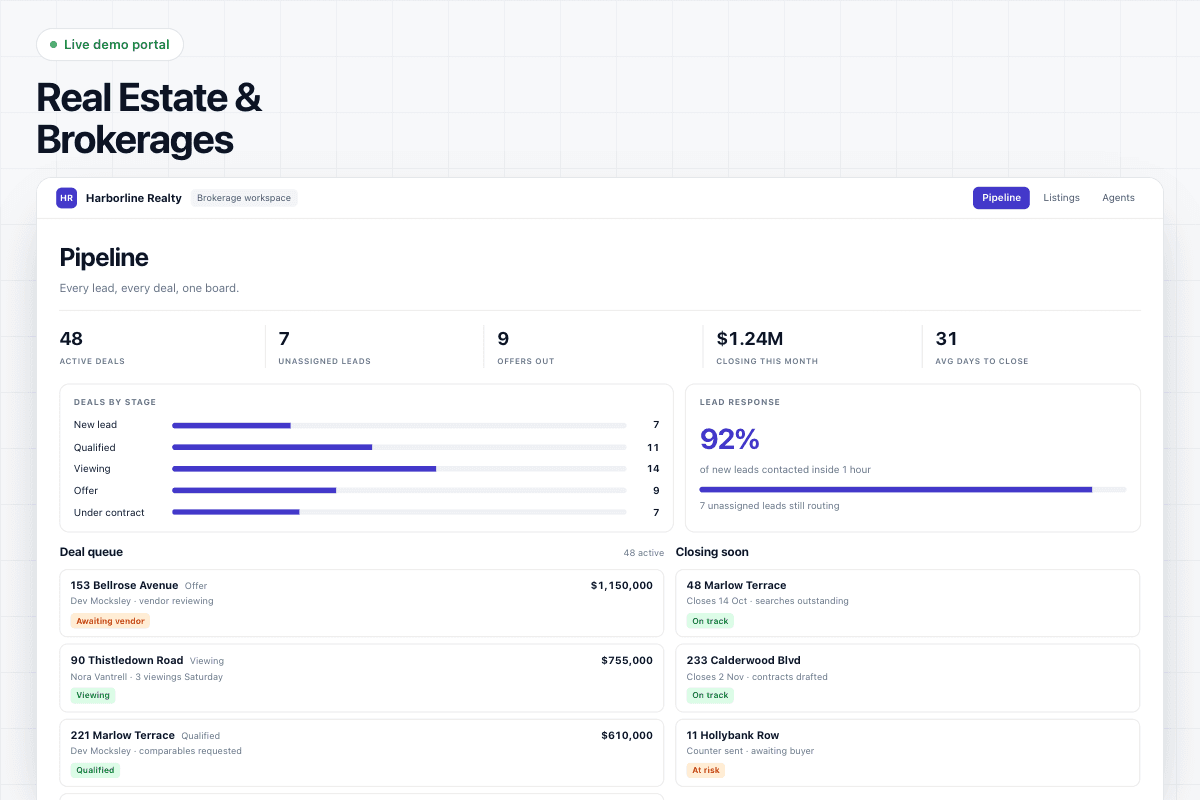Image resolution: width=1200 pixels, height=800 pixels.
Task: Switch to the Listings tab
Action: tap(1061, 198)
